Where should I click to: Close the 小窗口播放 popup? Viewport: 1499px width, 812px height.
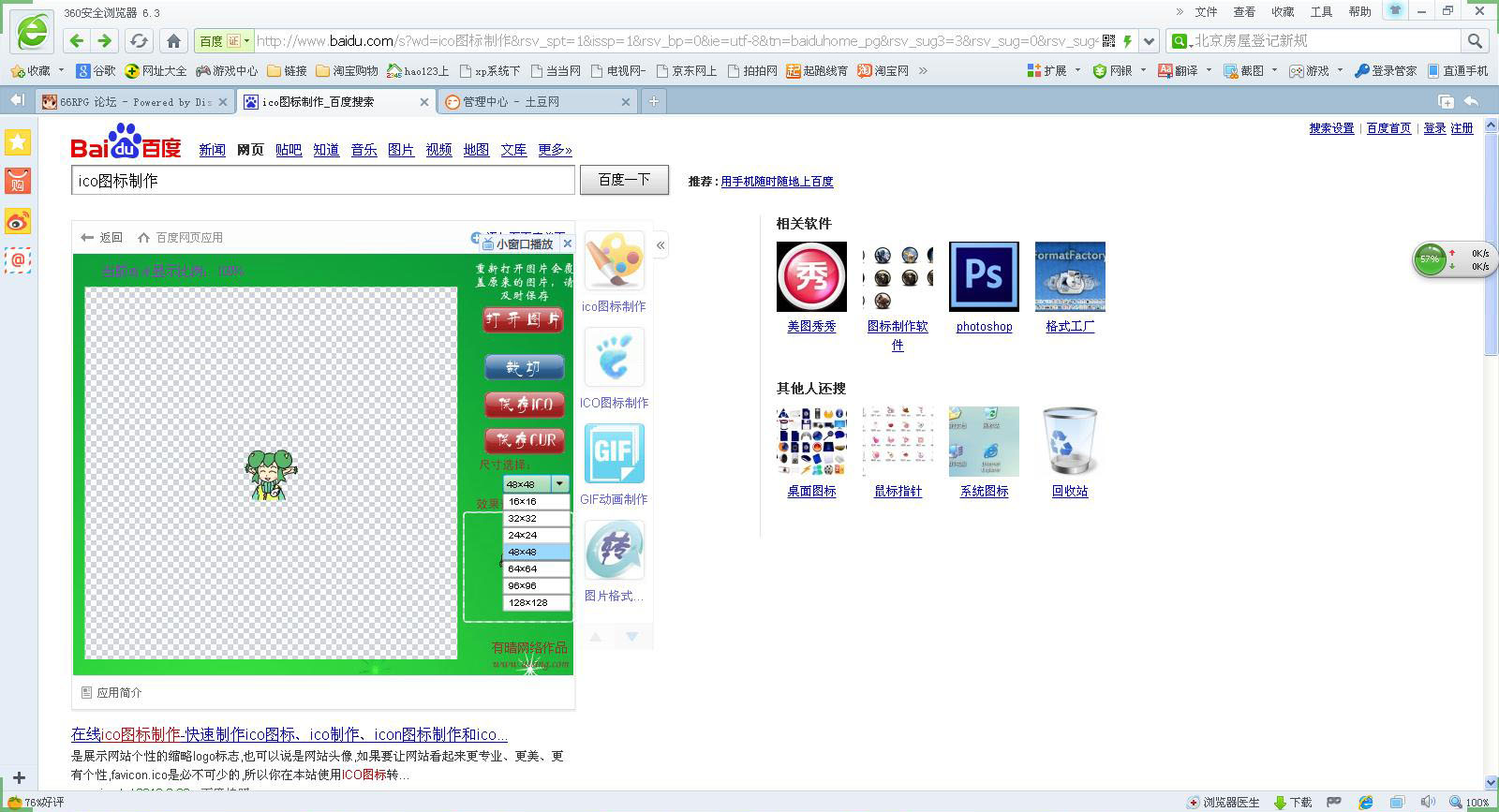(x=567, y=244)
